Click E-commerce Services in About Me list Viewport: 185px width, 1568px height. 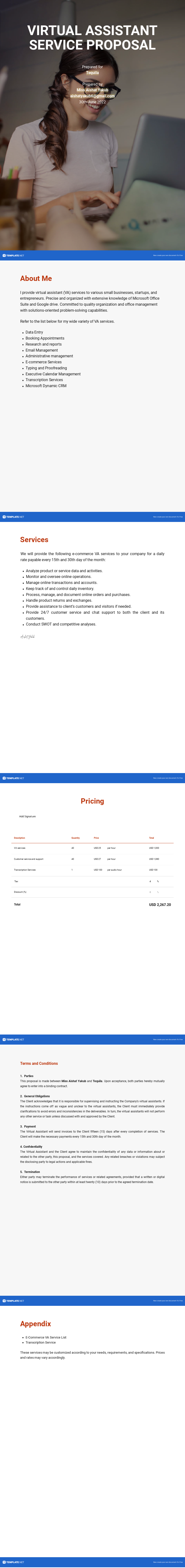[43, 362]
